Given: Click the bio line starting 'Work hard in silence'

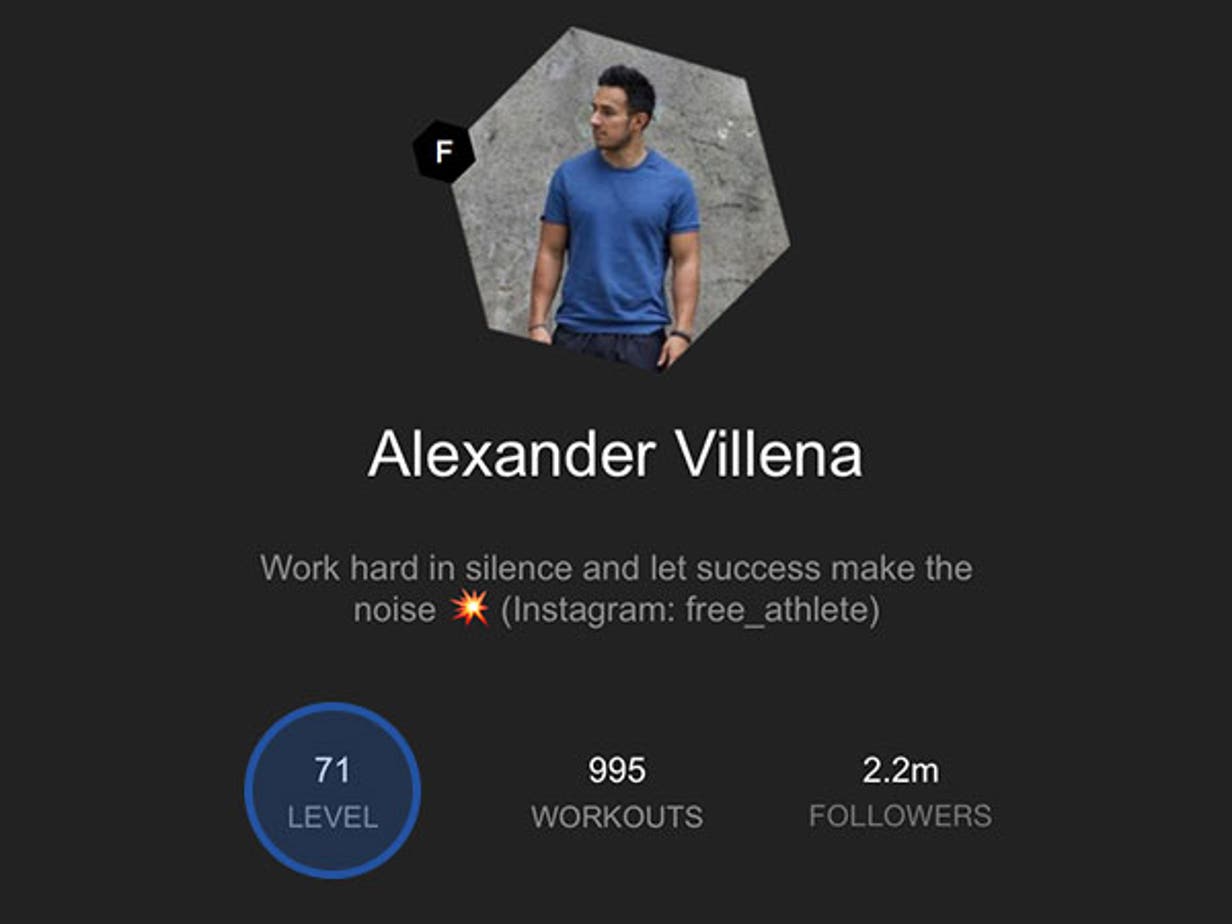Looking at the screenshot, I should [x=616, y=568].
